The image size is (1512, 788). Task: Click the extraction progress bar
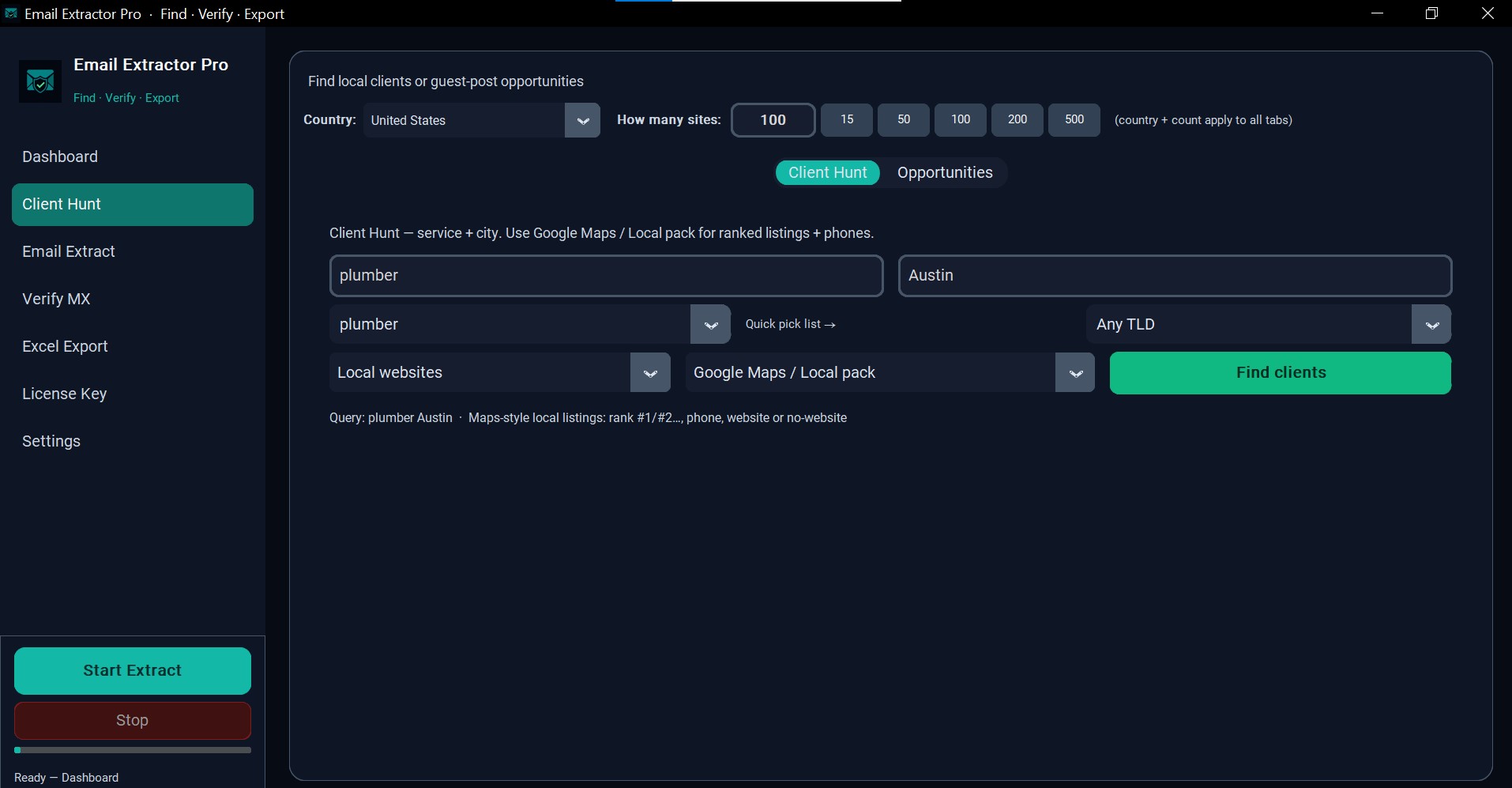tap(133, 750)
